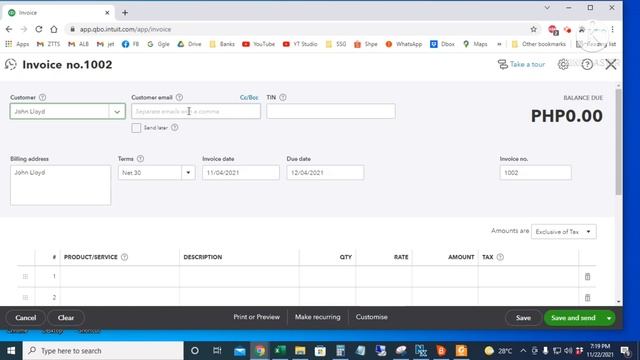This screenshot has width=640, height=360.
Task: Delete line 1 with trash icon
Action: coord(587,277)
